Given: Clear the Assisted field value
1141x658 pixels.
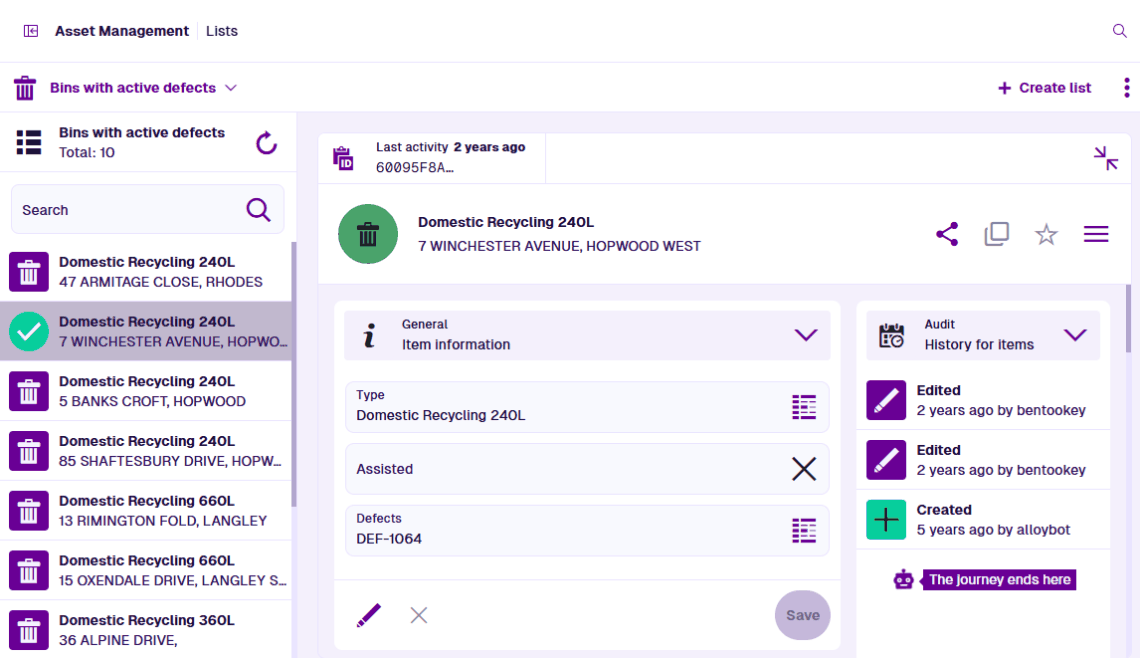Looking at the screenshot, I should [x=804, y=469].
